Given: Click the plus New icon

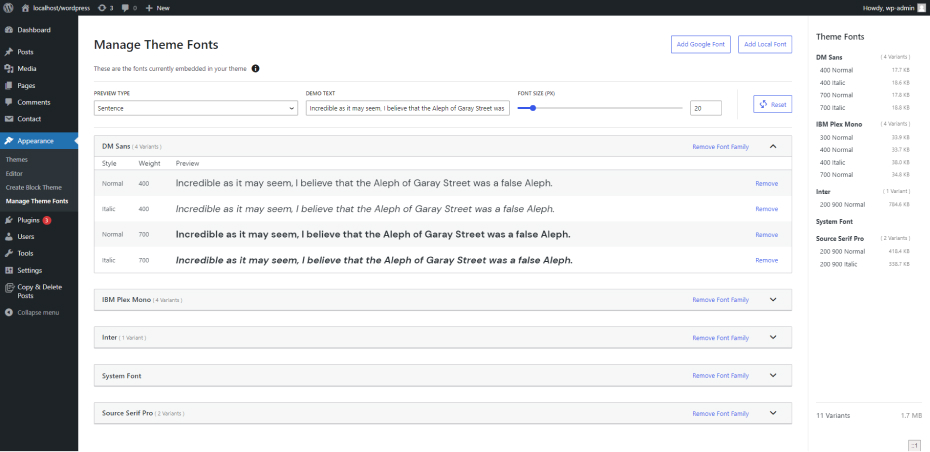Looking at the screenshot, I should tap(149, 8).
